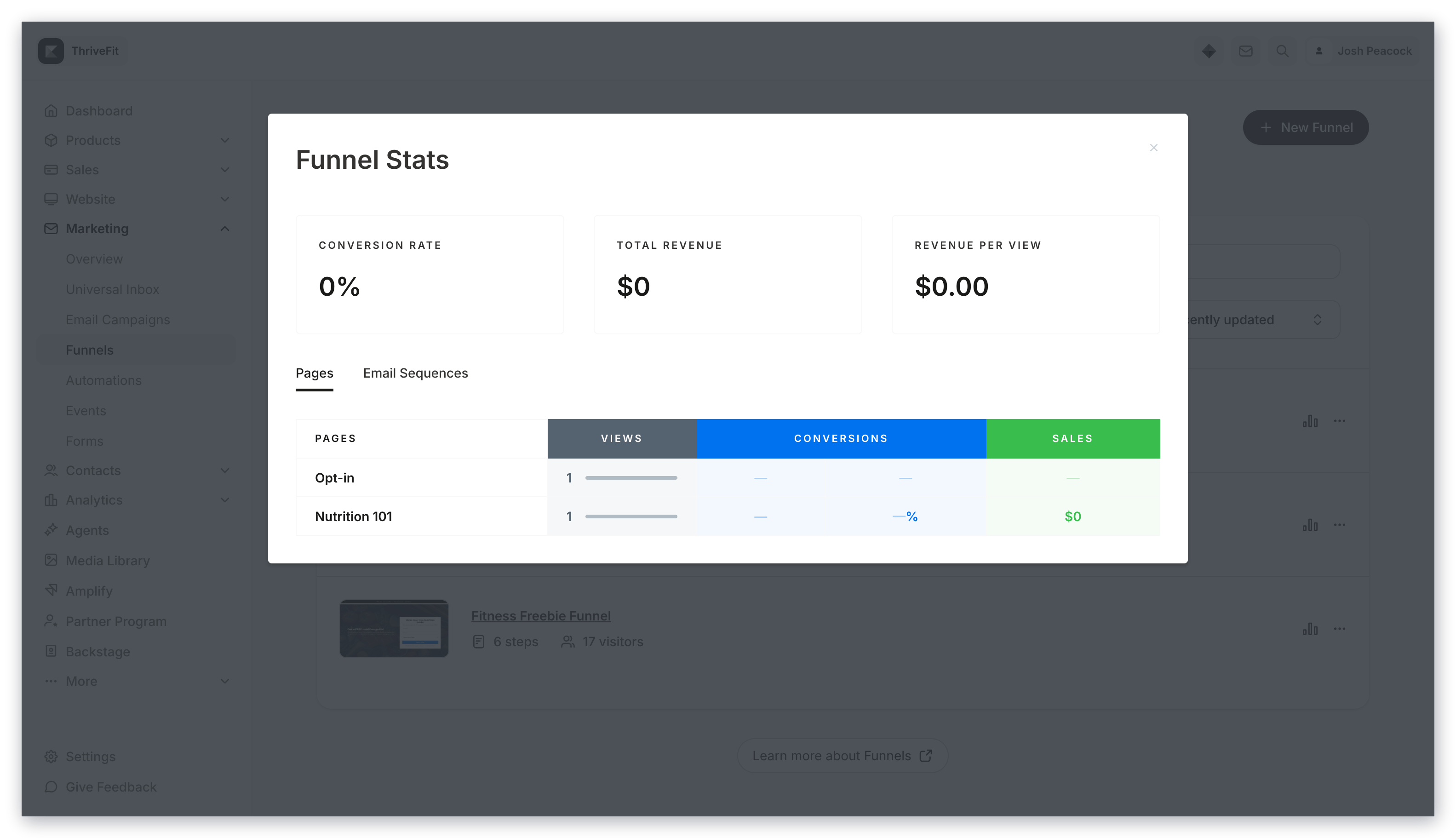
Task: Expand the More chevron
Action: (224, 681)
